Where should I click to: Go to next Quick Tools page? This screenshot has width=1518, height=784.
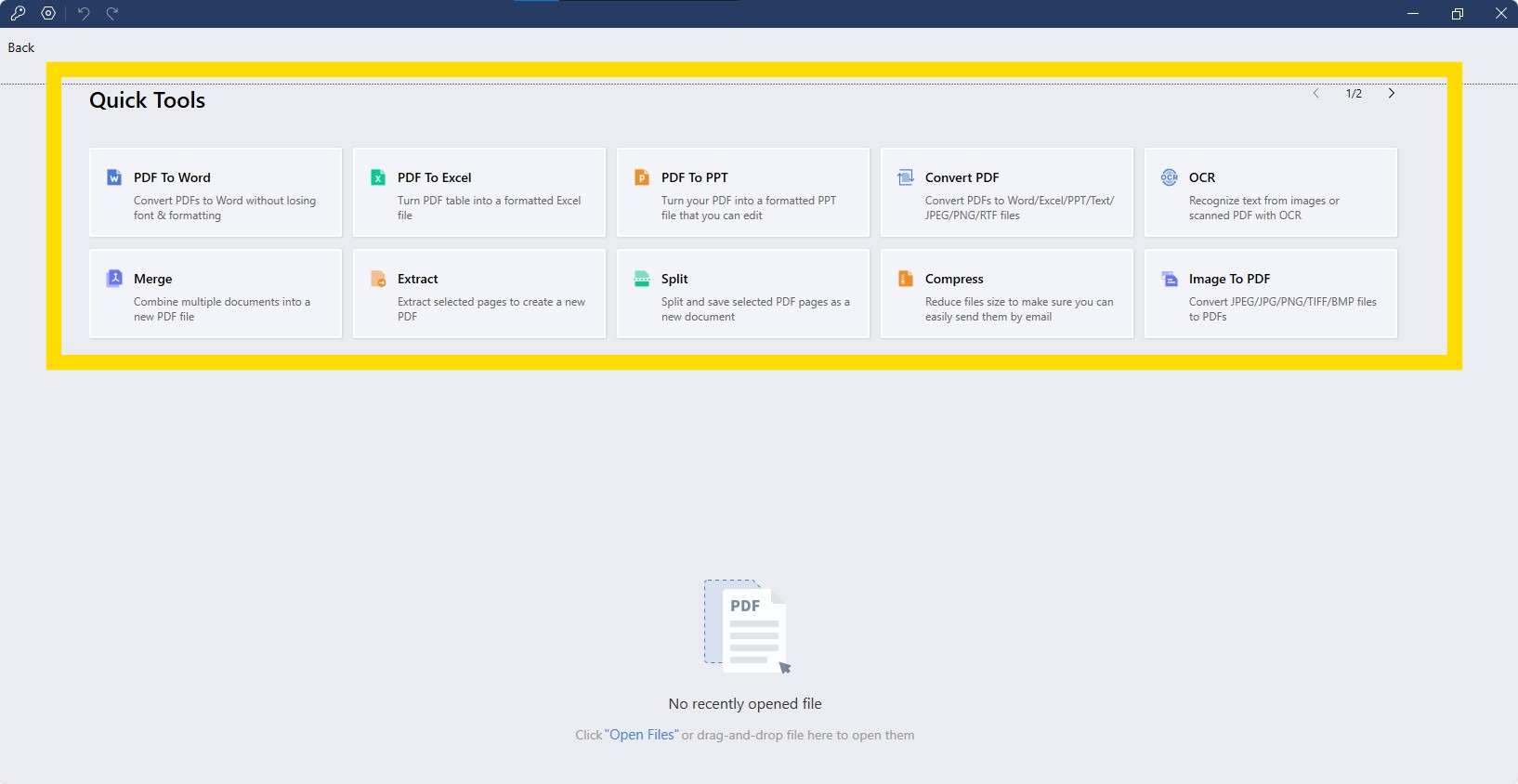pyautogui.click(x=1392, y=93)
